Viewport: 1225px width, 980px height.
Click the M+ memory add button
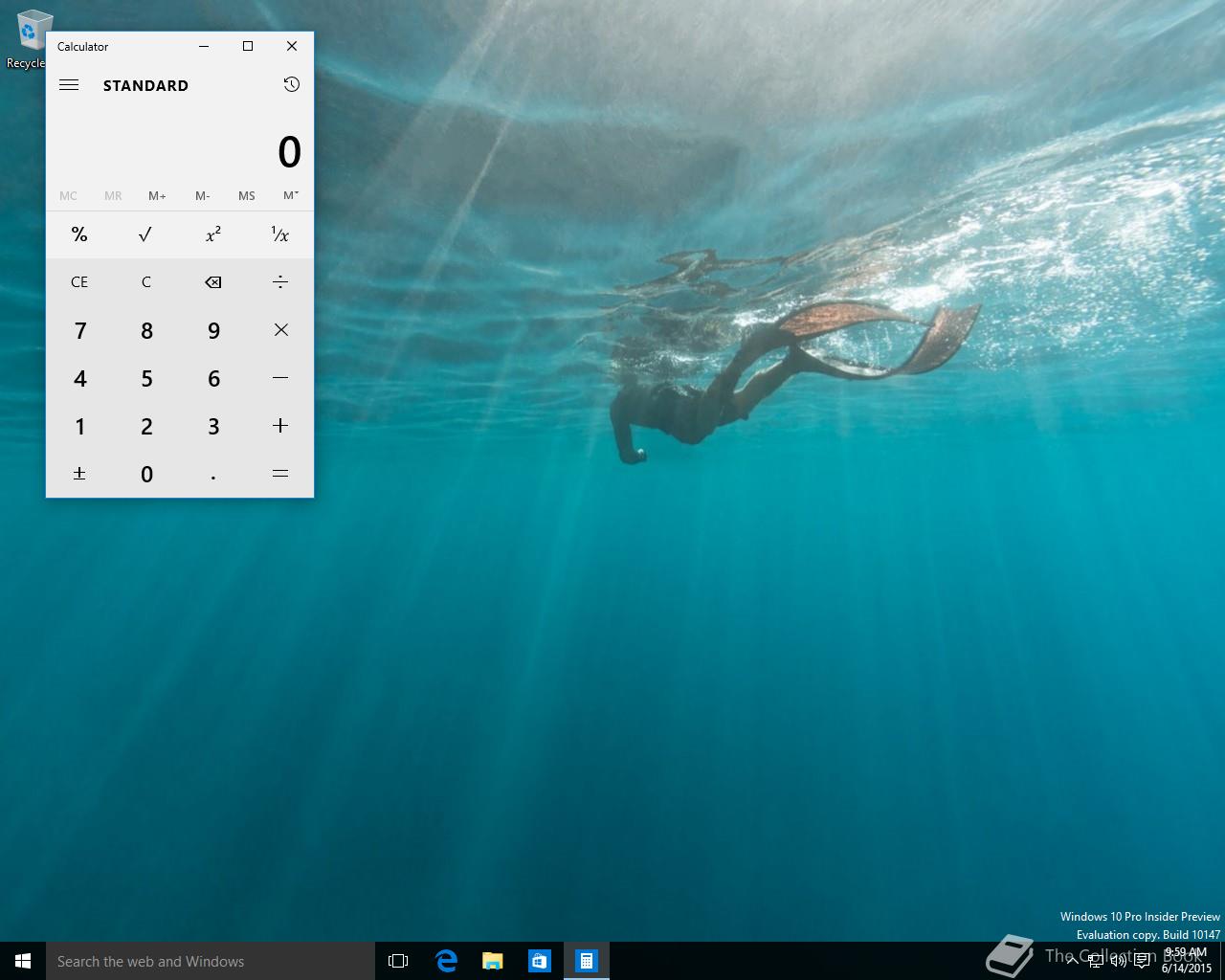pyautogui.click(x=157, y=195)
